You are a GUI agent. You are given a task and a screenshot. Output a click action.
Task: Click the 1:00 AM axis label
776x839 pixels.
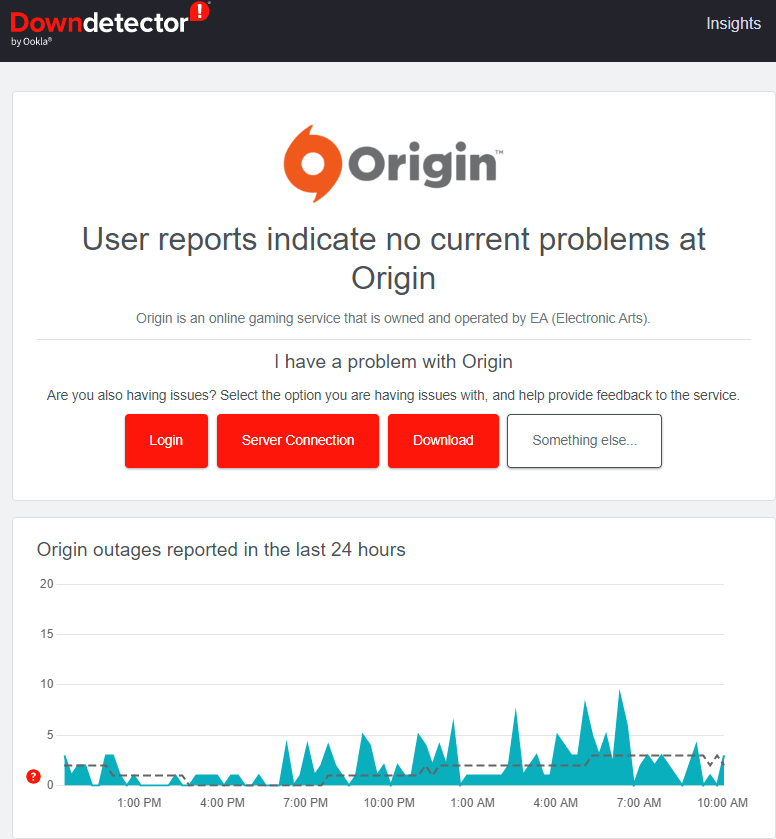point(473,803)
